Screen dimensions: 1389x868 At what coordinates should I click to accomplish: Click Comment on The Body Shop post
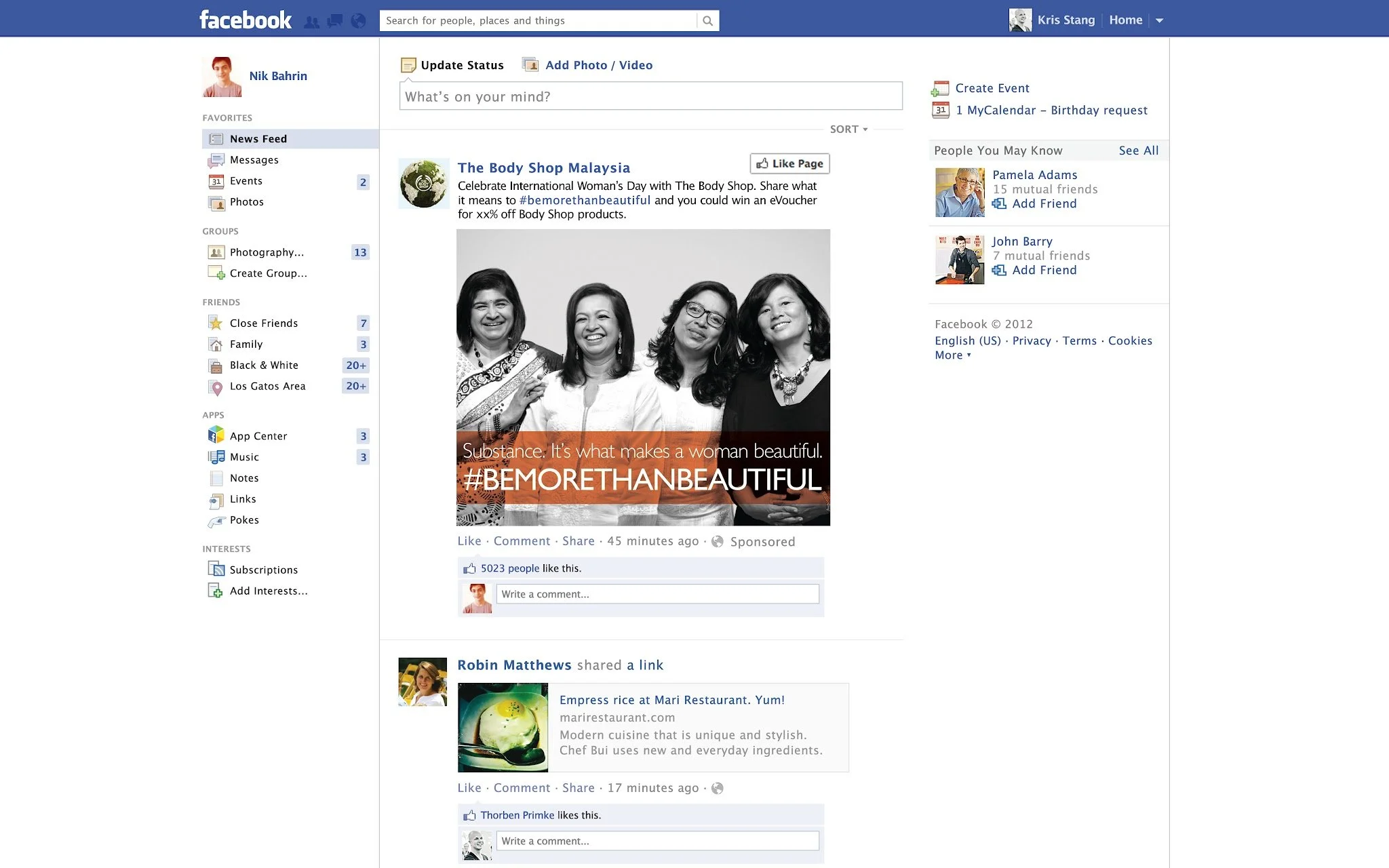[522, 541]
